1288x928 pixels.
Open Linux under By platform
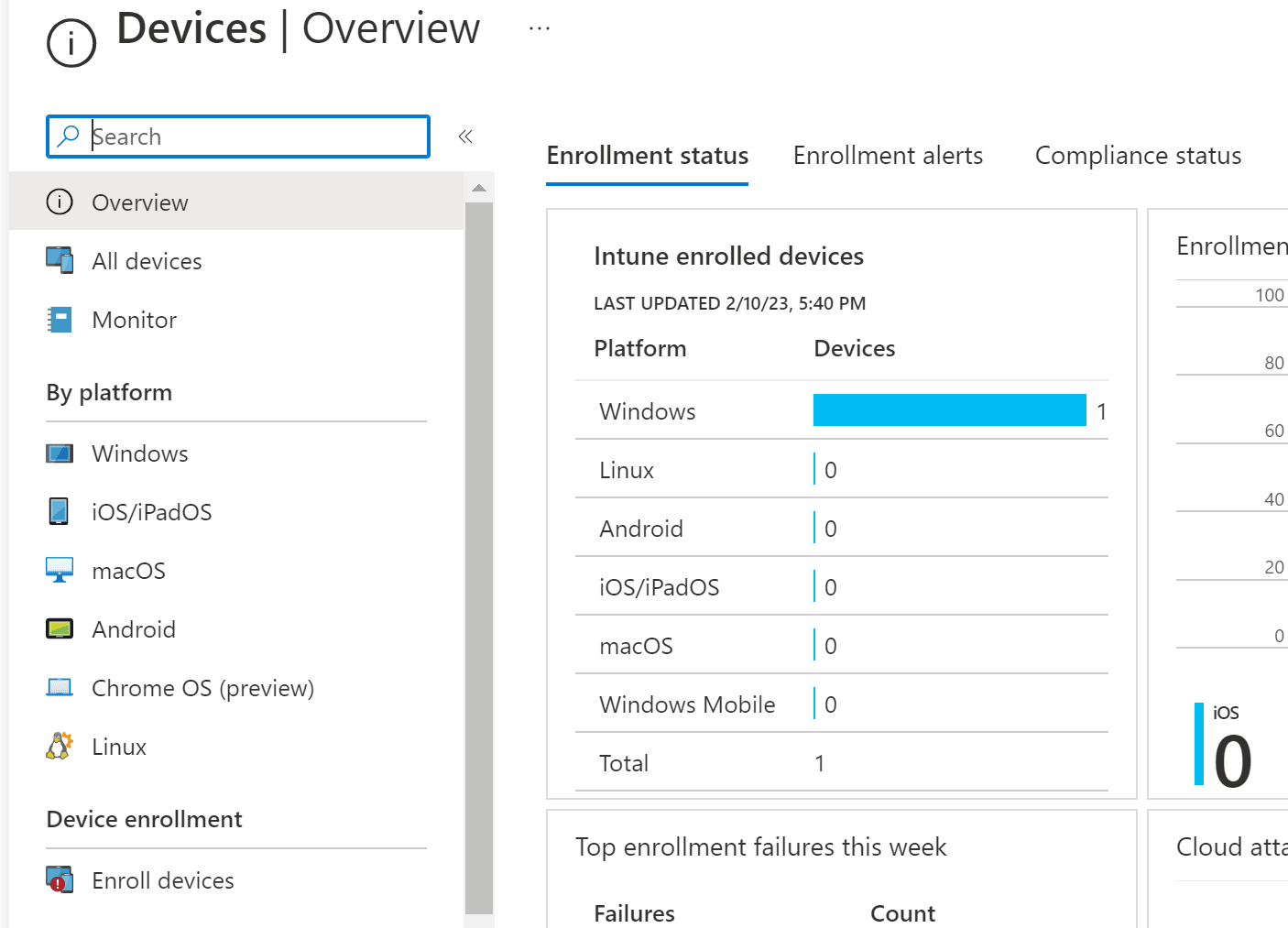pyautogui.click(x=236, y=747)
